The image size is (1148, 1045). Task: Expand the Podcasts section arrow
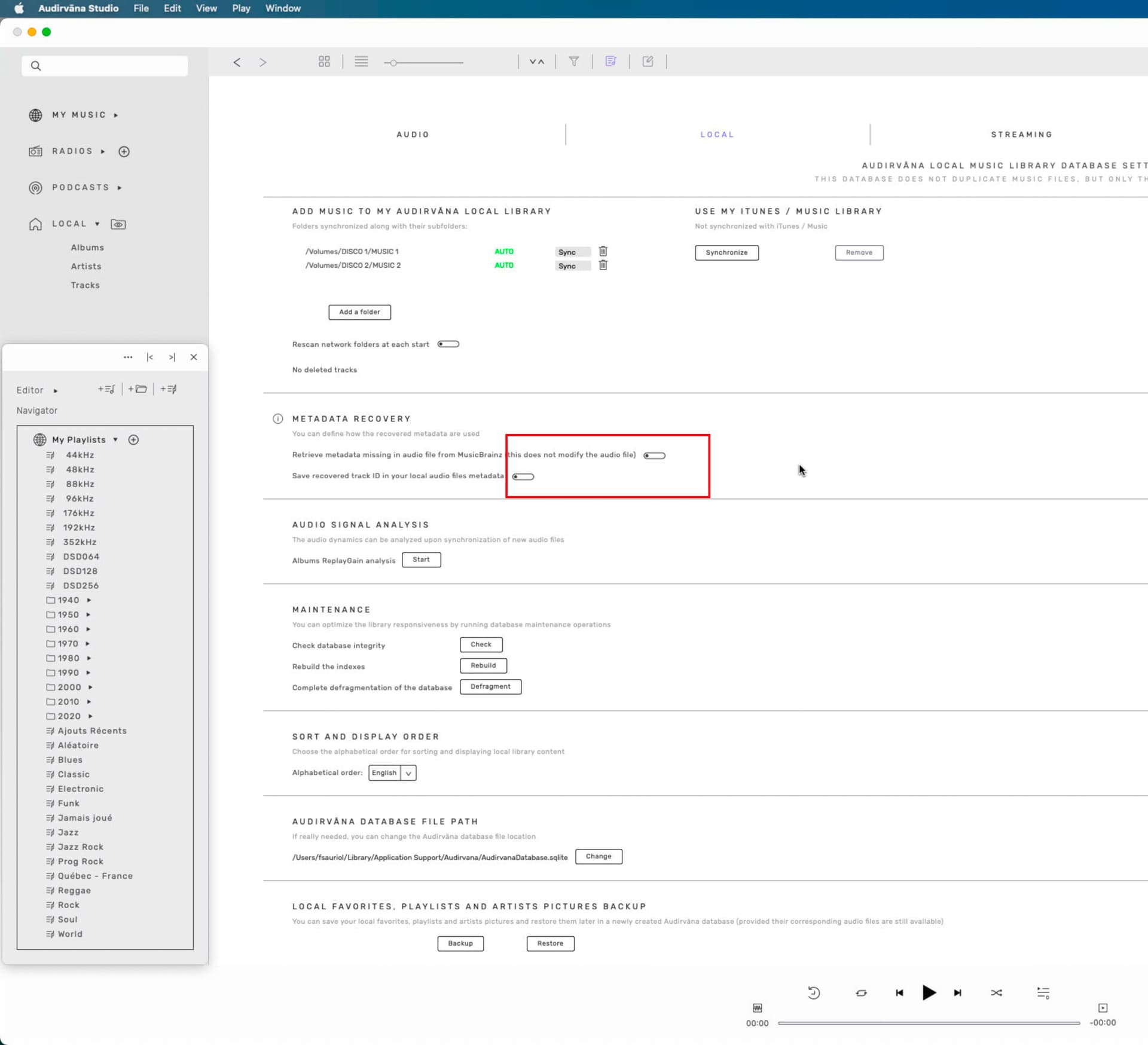[x=120, y=188]
